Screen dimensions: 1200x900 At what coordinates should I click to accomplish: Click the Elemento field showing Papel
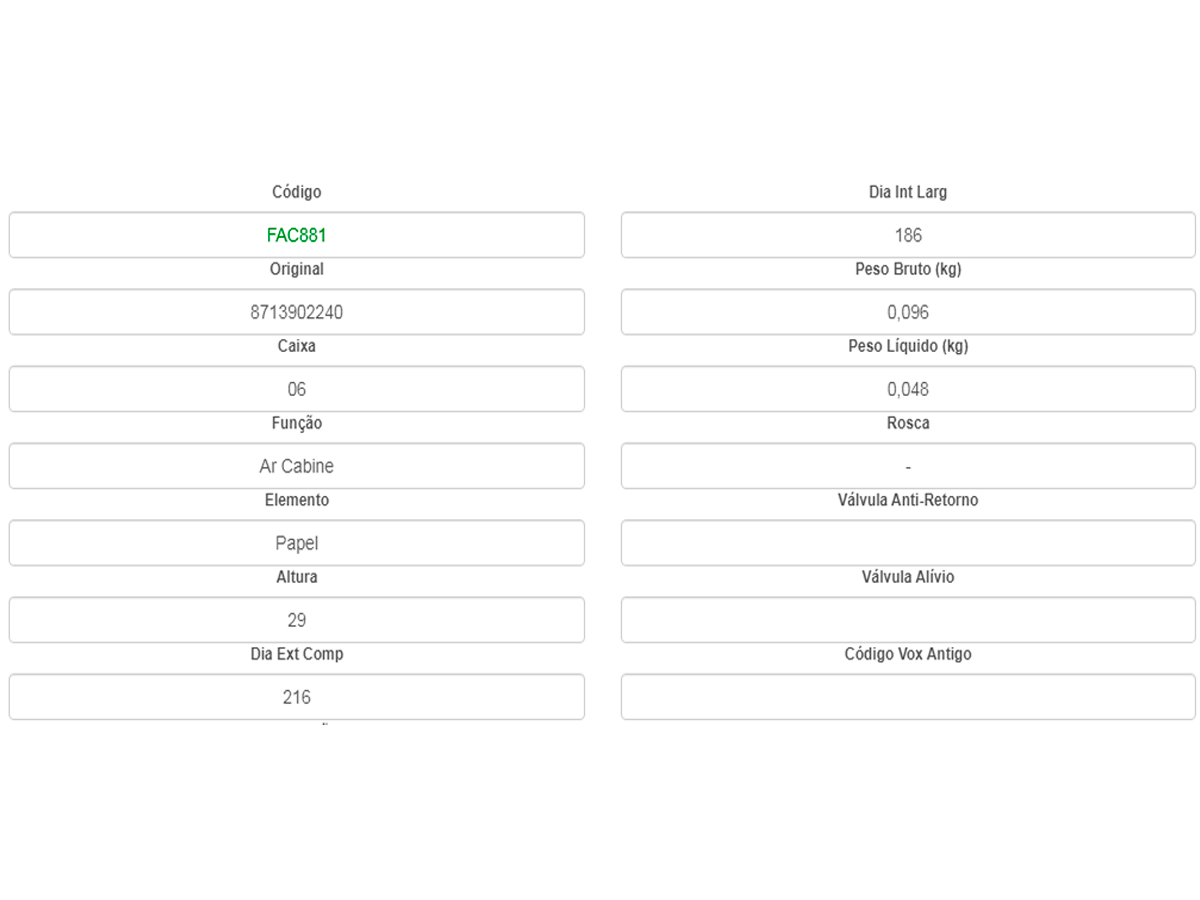click(296, 543)
